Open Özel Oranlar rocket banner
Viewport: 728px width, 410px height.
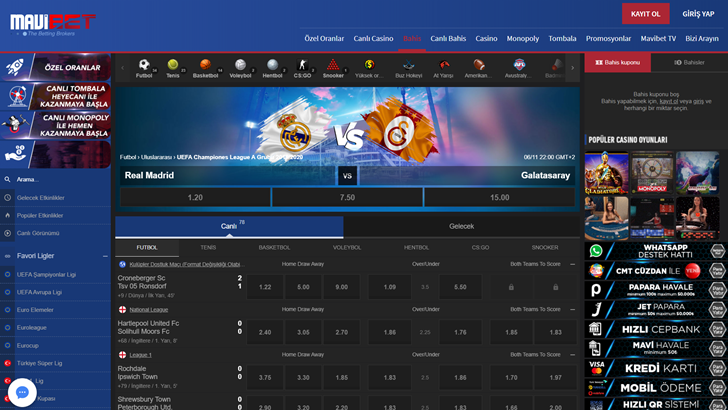pos(56,67)
